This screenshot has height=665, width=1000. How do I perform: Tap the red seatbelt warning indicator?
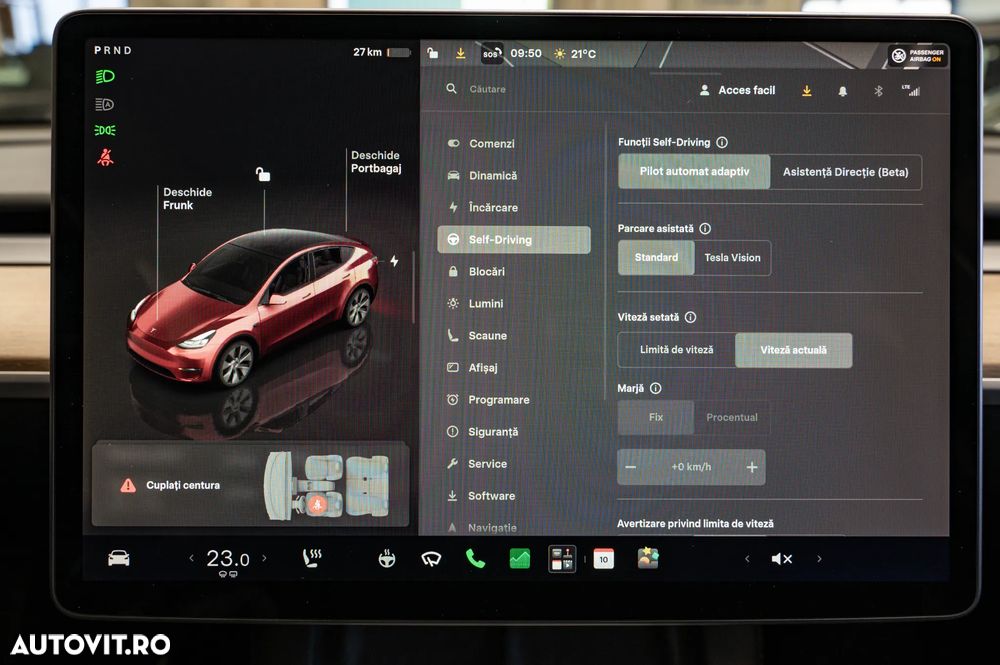click(x=105, y=157)
